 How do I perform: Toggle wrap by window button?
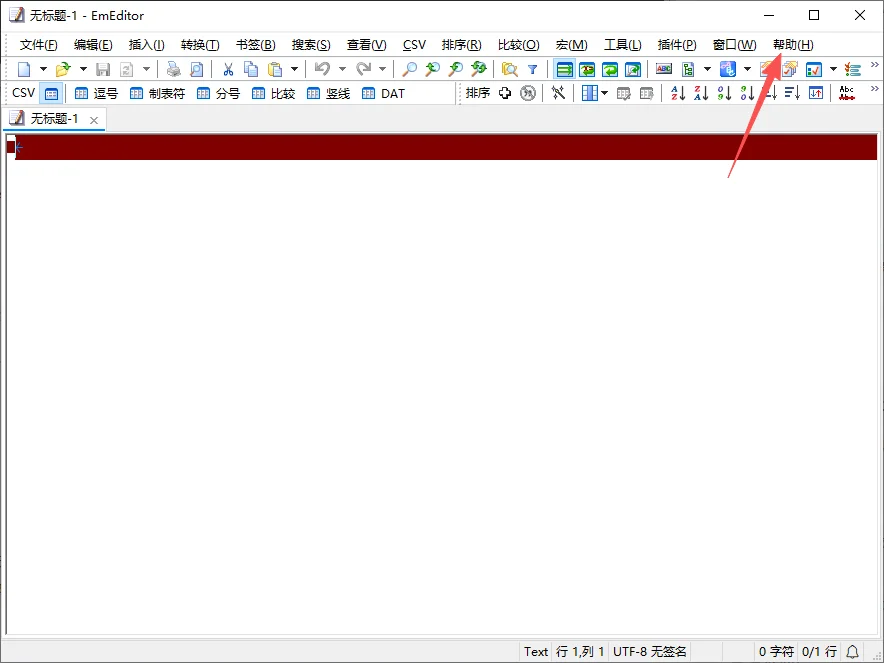click(x=610, y=69)
